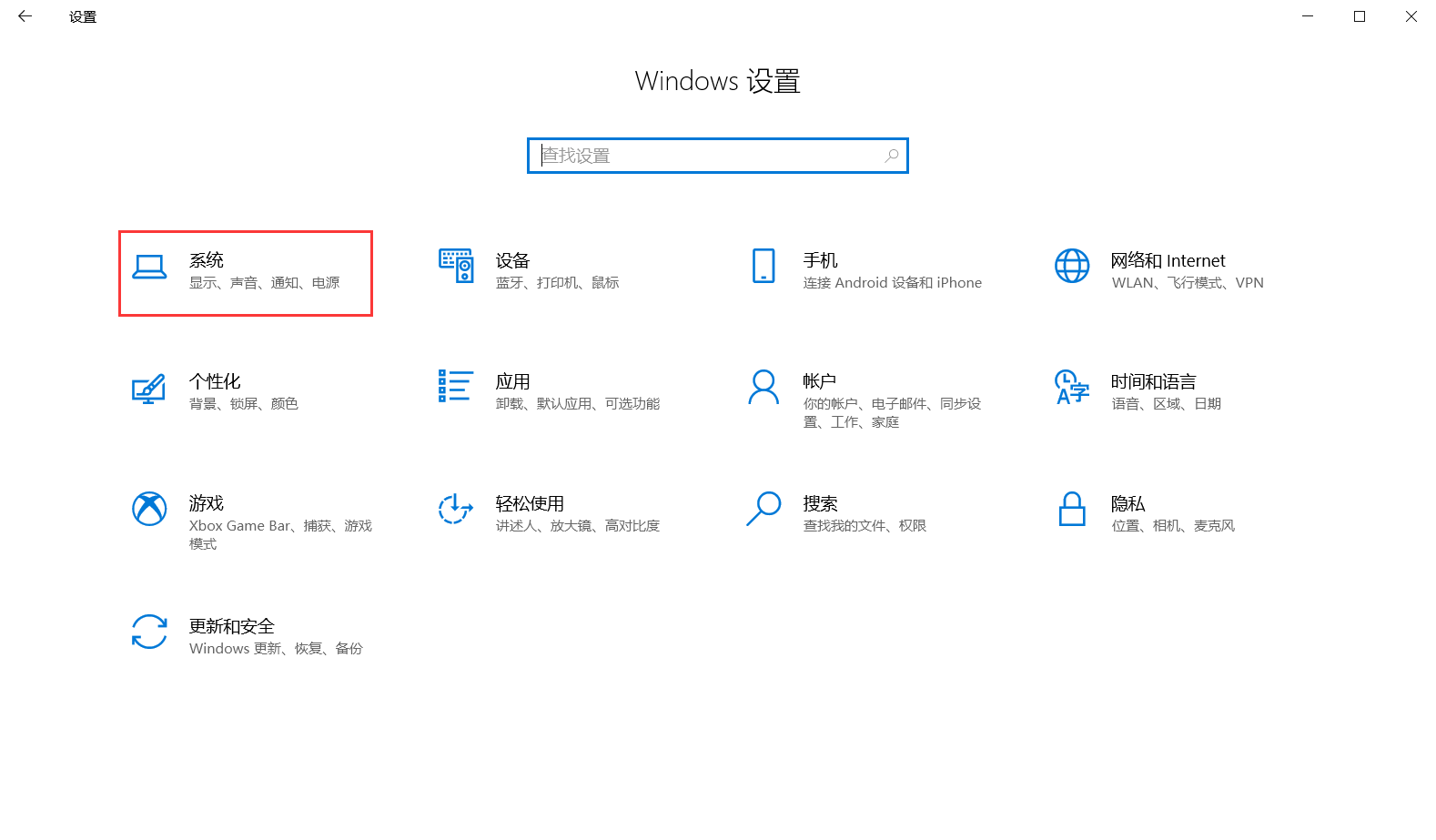This screenshot has width=1436, height=840.
Task: Open the 系统 settings category title
Action: [207, 260]
